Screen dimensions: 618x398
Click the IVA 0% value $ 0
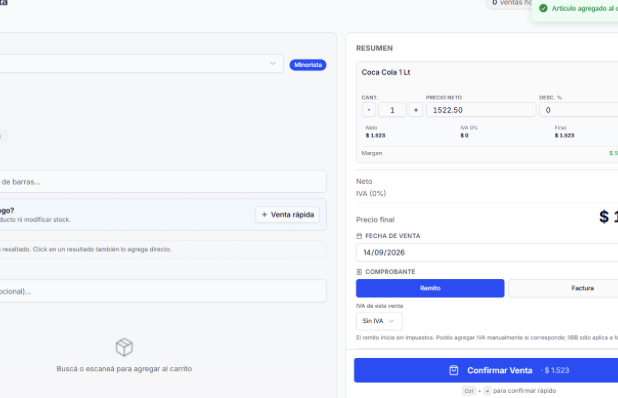pyautogui.click(x=464, y=136)
